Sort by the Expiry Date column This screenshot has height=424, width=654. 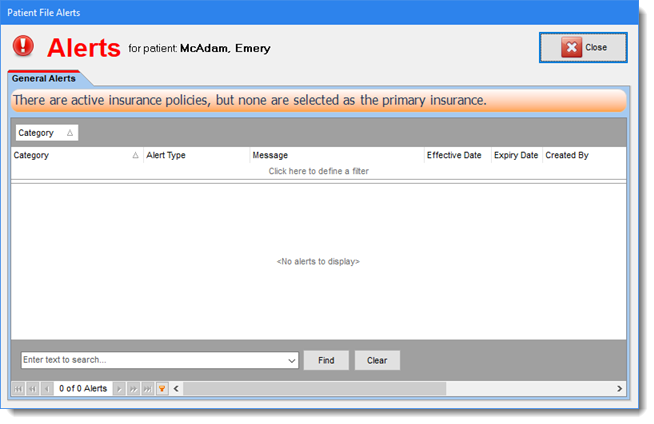pyautogui.click(x=516, y=155)
